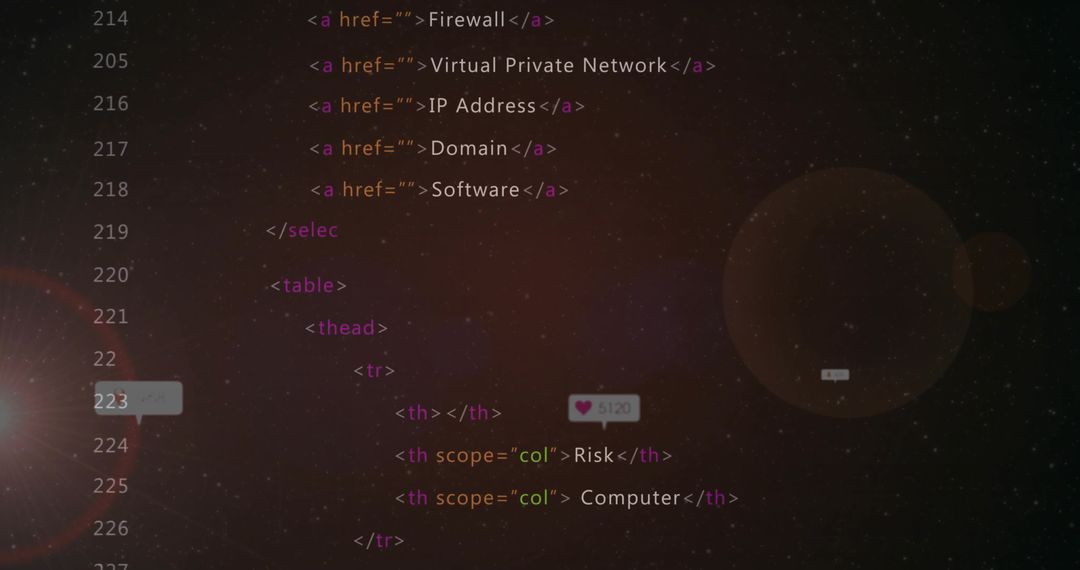Click the closing tr tag on line 226
1080x570 pixels.
point(379,540)
